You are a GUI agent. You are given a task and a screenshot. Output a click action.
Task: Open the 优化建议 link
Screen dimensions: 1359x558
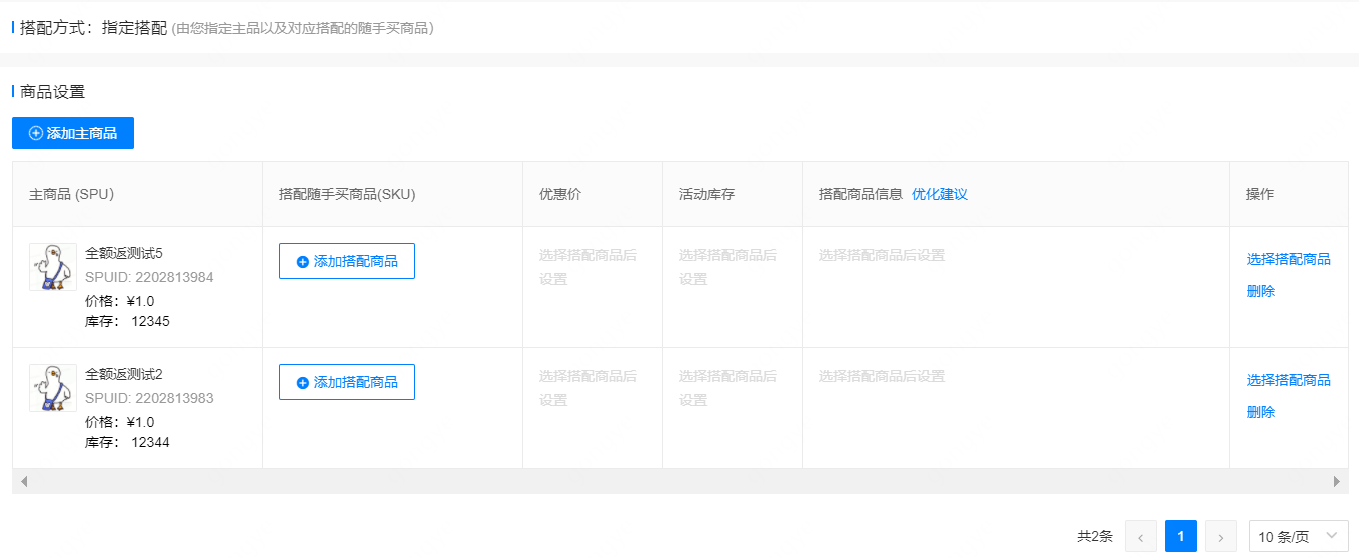pos(939,194)
